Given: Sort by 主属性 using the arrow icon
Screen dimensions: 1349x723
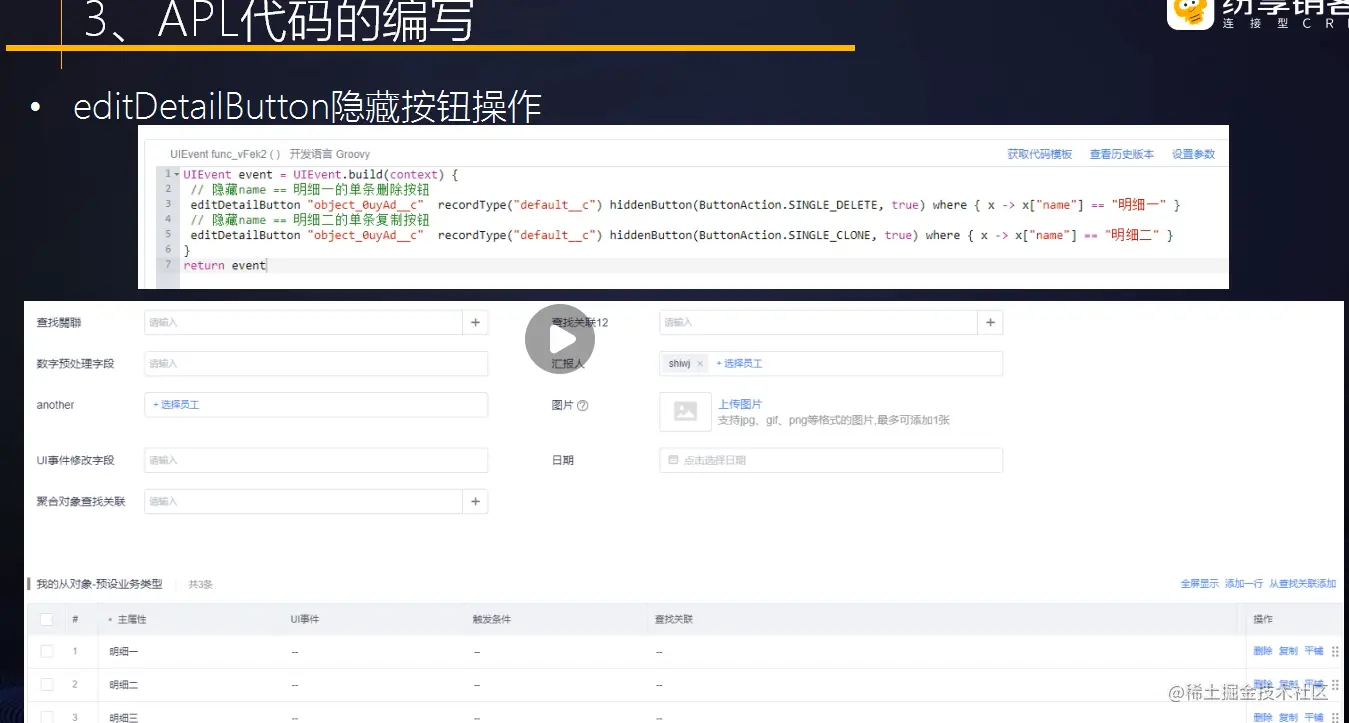Looking at the screenshot, I should [x=110, y=620].
